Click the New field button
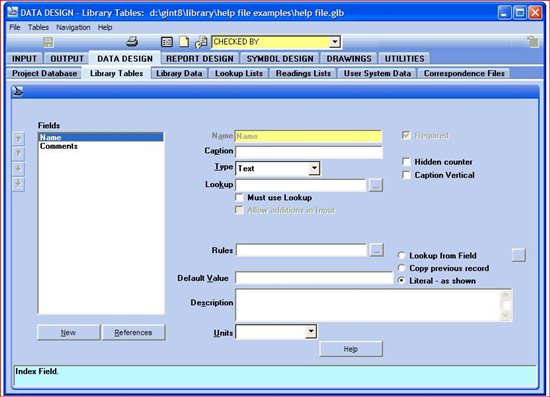Screen dimensions: 550x397 [68, 332]
